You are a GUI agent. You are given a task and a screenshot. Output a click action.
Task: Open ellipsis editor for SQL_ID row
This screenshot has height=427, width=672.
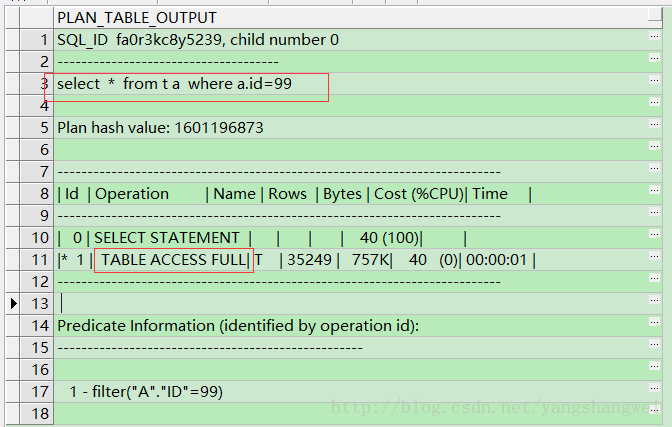point(652,39)
